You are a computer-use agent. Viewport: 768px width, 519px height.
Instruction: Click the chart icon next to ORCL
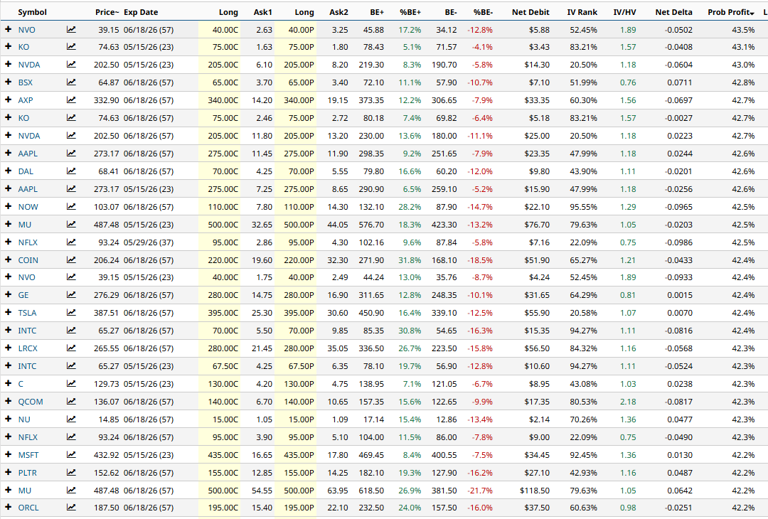(71, 508)
